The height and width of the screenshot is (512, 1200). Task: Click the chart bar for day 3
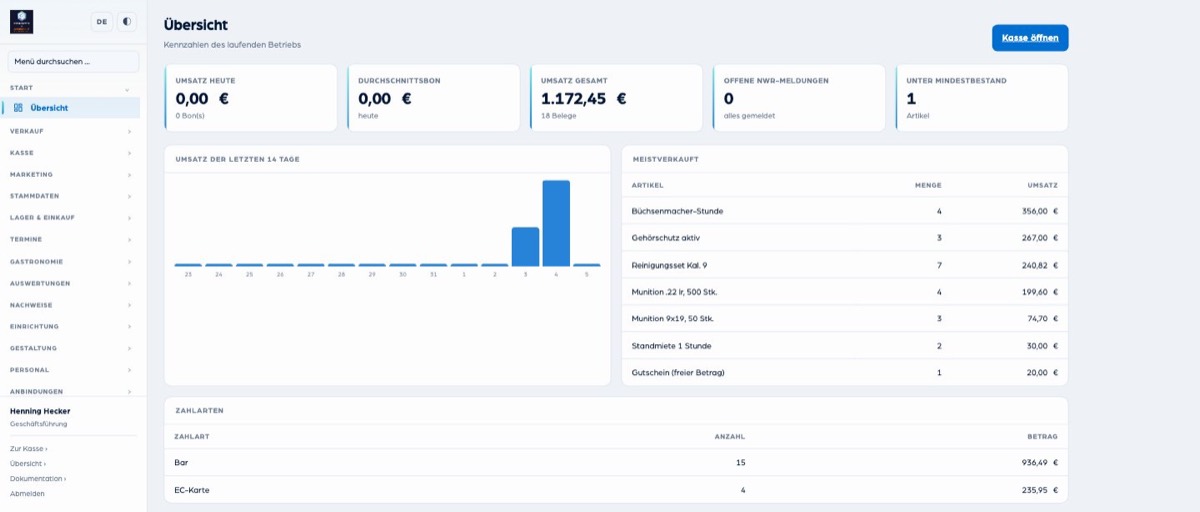[525, 247]
